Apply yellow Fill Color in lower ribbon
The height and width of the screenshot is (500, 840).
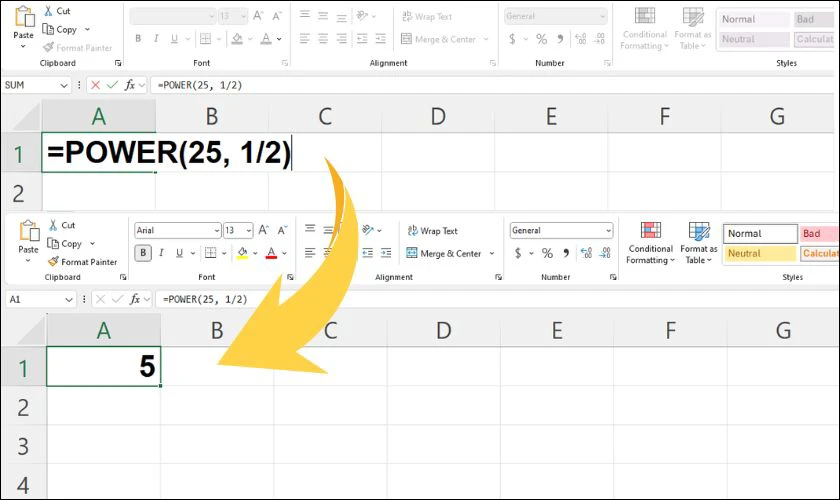[x=242, y=252]
